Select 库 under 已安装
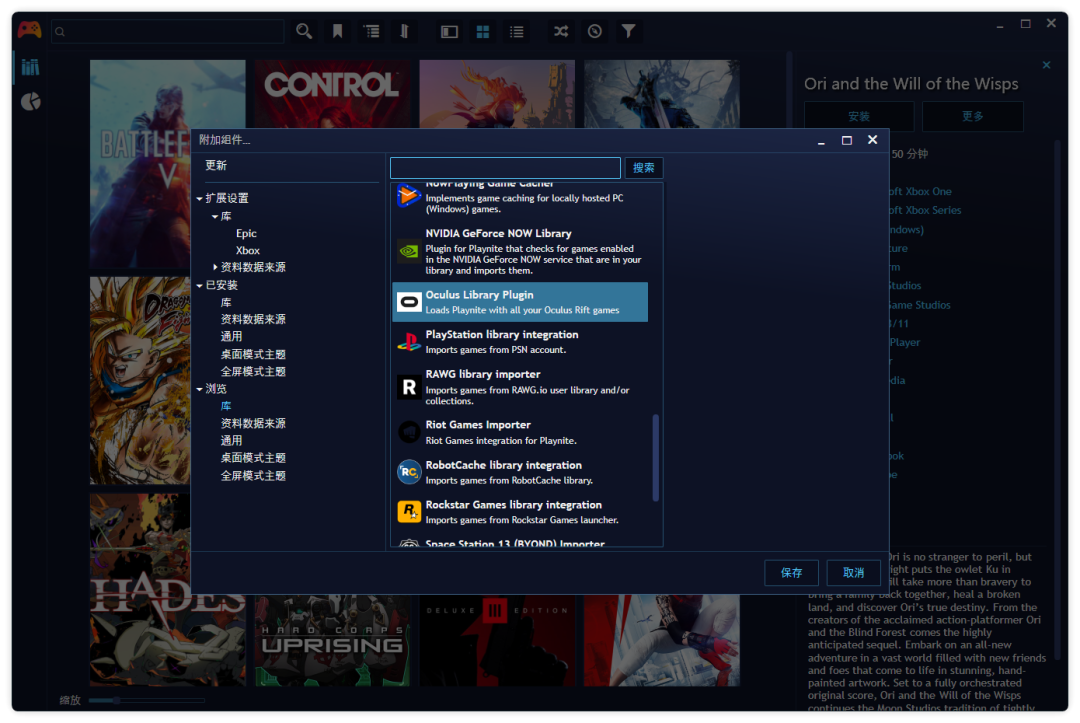This screenshot has height=723, width=1080. pyautogui.click(x=226, y=302)
